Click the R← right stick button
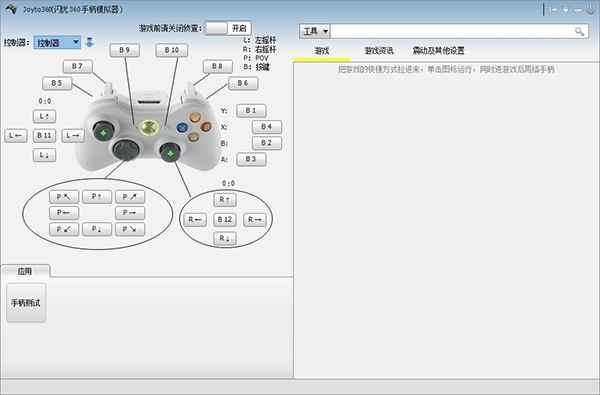 point(195,219)
